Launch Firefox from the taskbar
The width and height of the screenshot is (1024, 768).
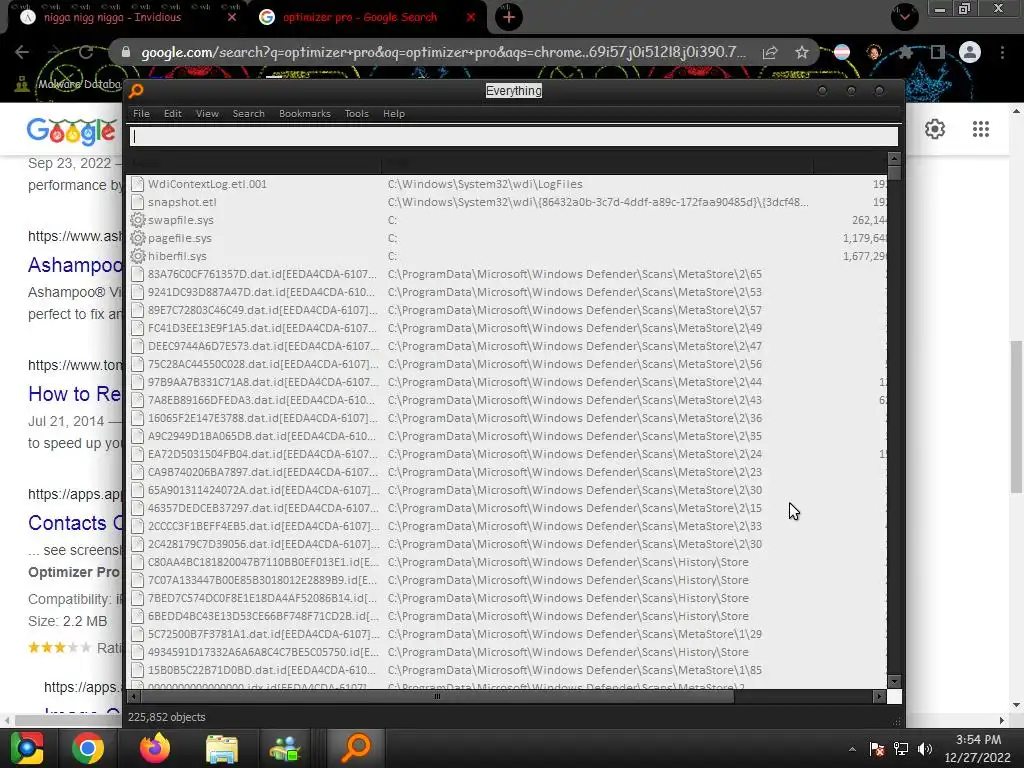(155, 748)
